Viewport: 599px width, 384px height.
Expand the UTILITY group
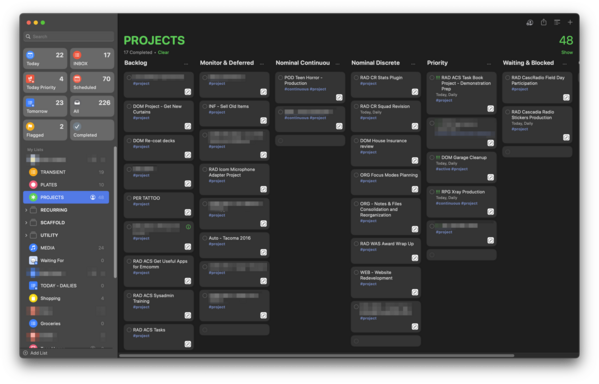pos(26,235)
